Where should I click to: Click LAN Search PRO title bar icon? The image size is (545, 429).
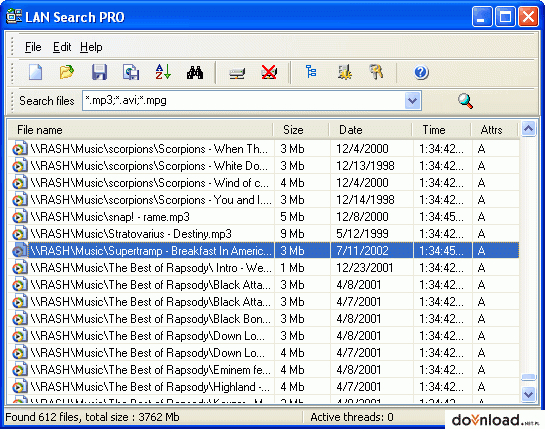14,16
